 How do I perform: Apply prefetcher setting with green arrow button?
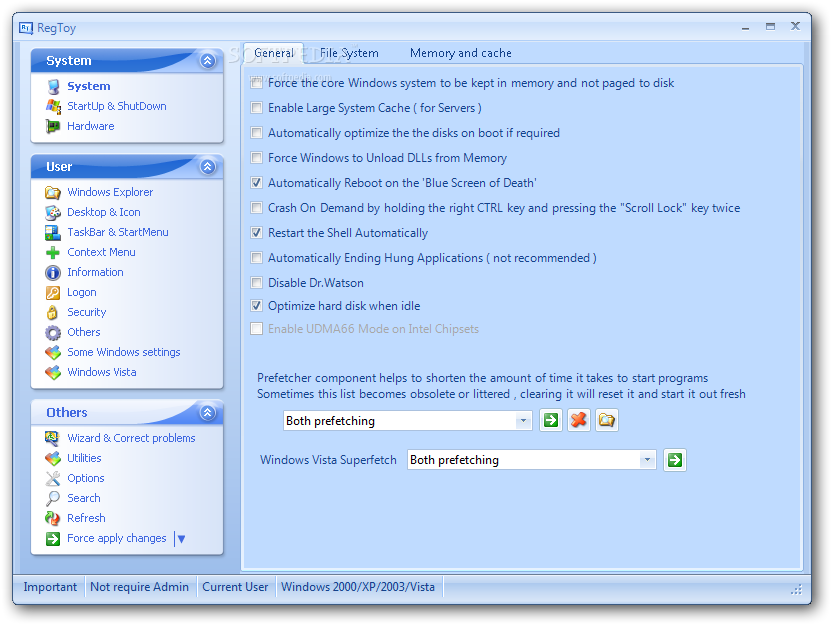pos(551,421)
